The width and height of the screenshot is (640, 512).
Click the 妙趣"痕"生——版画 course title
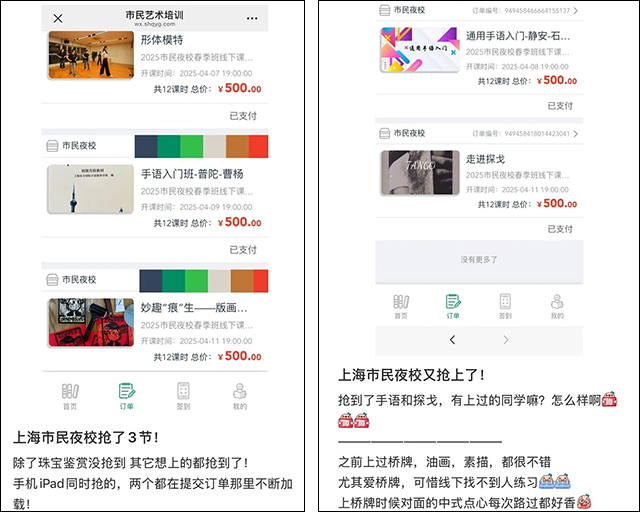point(194,308)
